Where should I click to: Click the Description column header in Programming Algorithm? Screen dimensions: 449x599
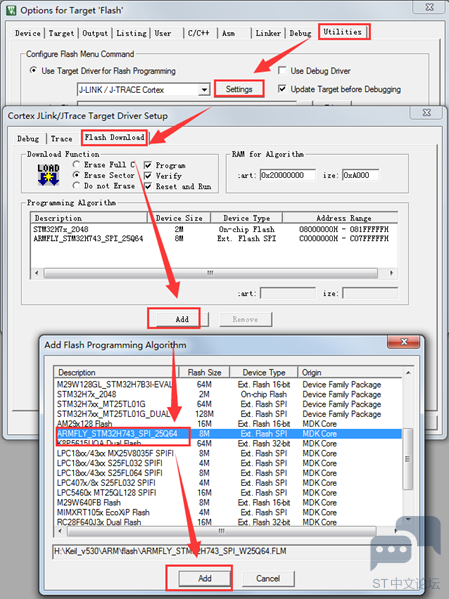point(89,218)
